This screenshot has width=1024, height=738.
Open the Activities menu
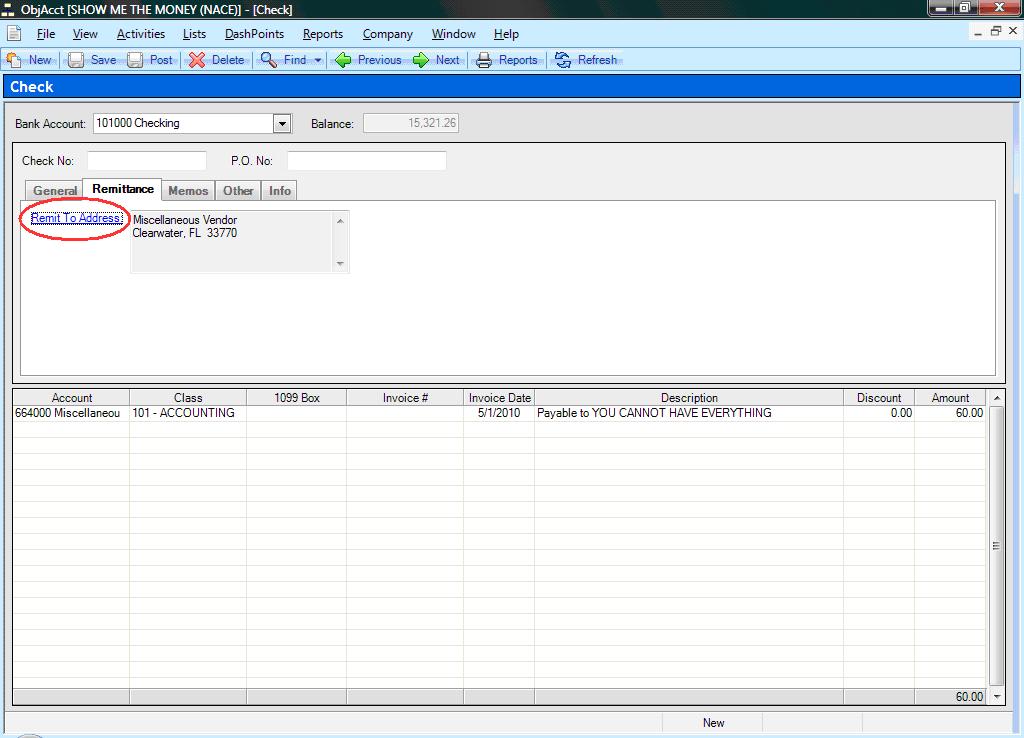pos(140,34)
